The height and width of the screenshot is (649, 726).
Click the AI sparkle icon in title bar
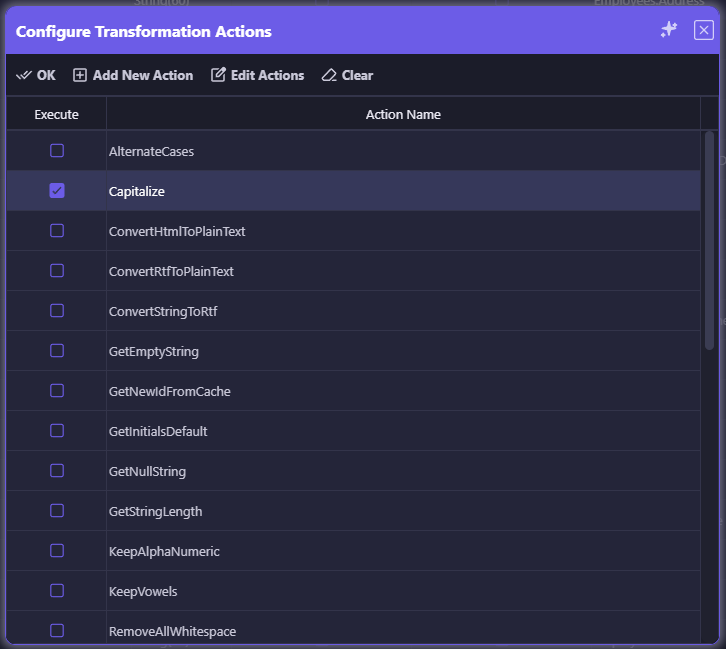coord(669,30)
